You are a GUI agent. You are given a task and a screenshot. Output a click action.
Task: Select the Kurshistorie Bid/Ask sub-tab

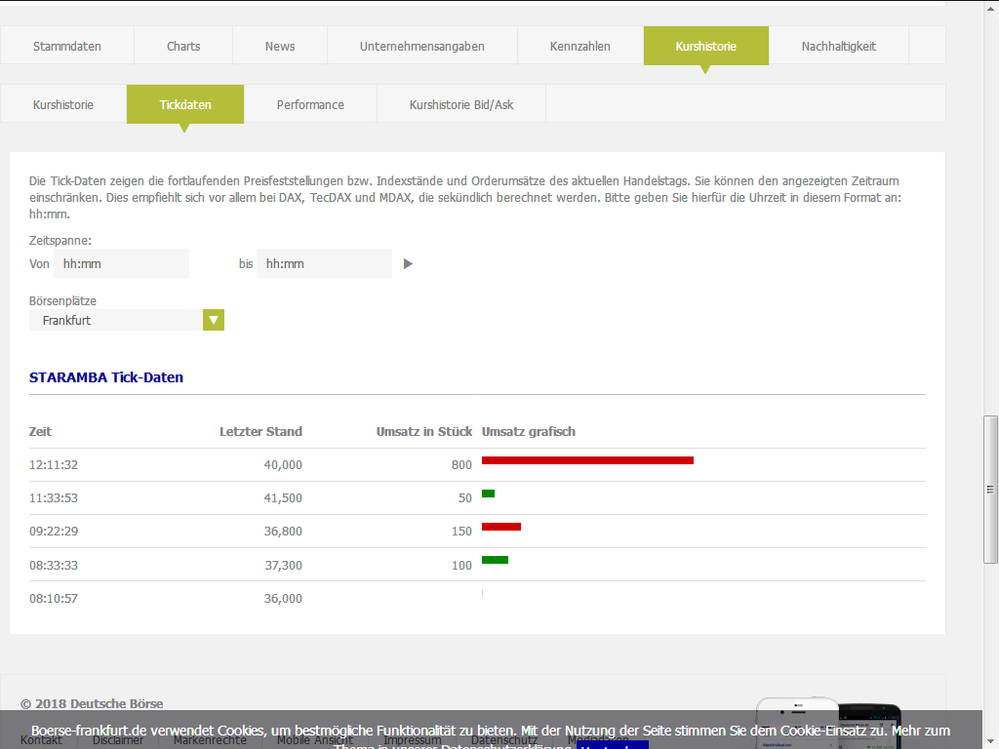461,104
